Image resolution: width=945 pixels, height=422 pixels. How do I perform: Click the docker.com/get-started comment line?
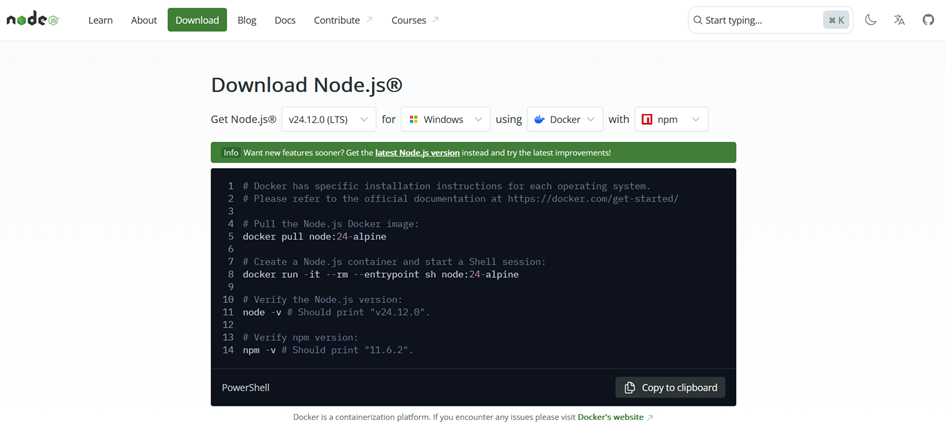click(461, 199)
